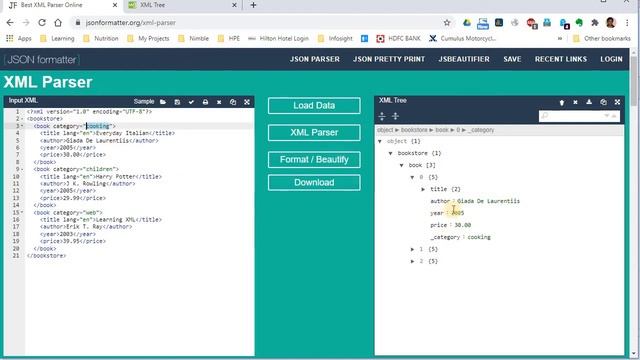Copy XML Tree with the copy icon

(603, 102)
